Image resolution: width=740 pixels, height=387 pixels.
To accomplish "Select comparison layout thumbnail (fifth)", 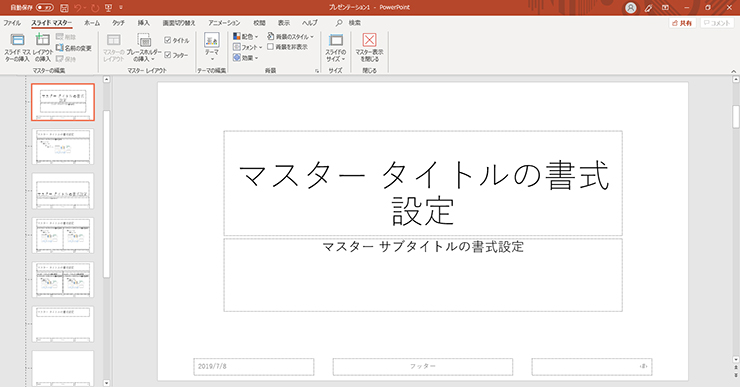I will point(63,279).
